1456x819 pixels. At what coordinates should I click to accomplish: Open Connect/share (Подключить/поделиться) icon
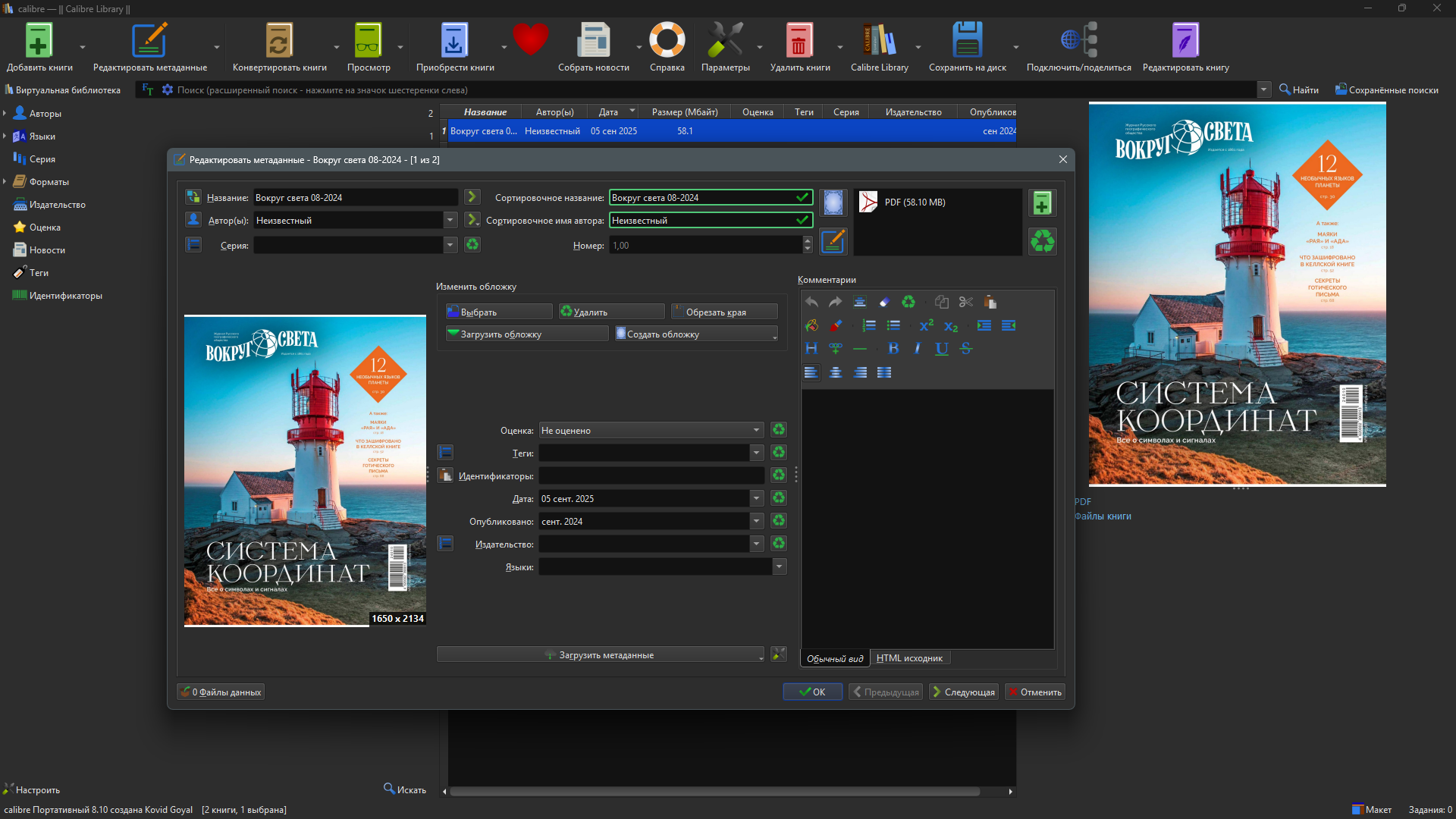(1079, 40)
